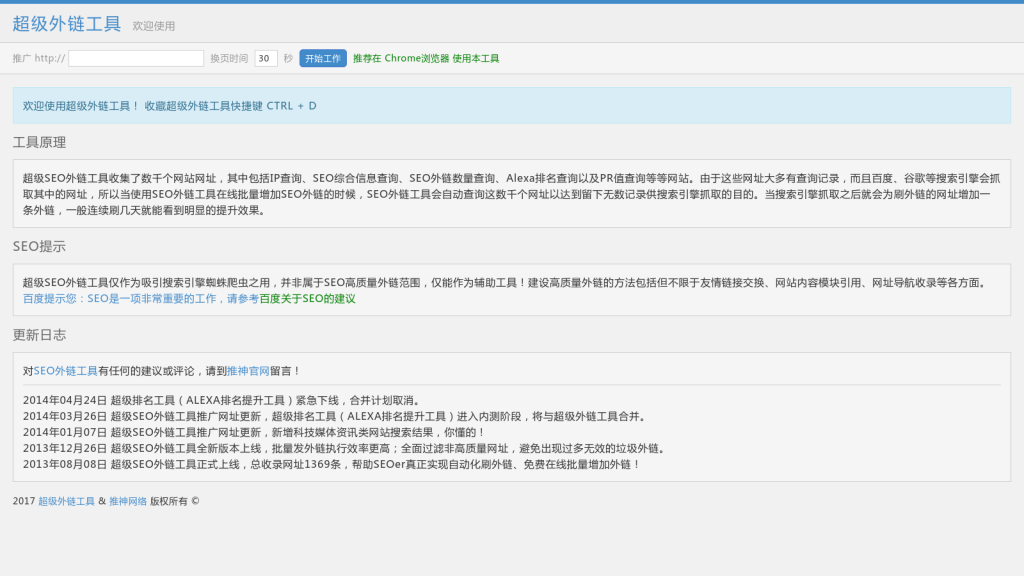Click the 超级外链工具 site title
1024x576 pixels.
tap(67, 24)
